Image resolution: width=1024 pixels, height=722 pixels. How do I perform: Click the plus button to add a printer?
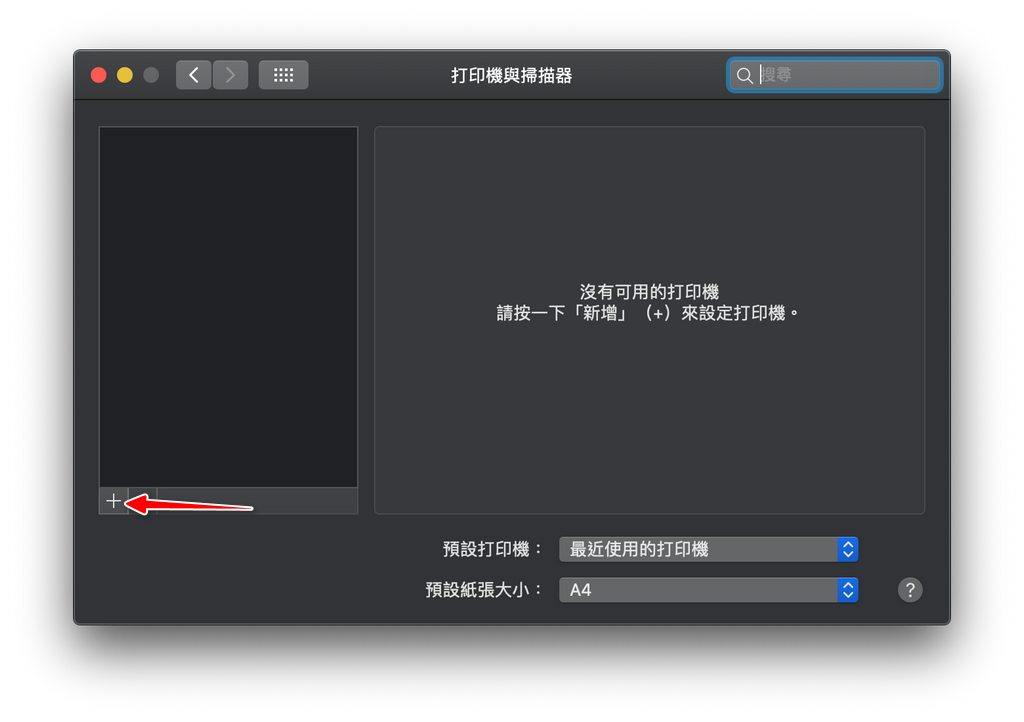point(113,501)
